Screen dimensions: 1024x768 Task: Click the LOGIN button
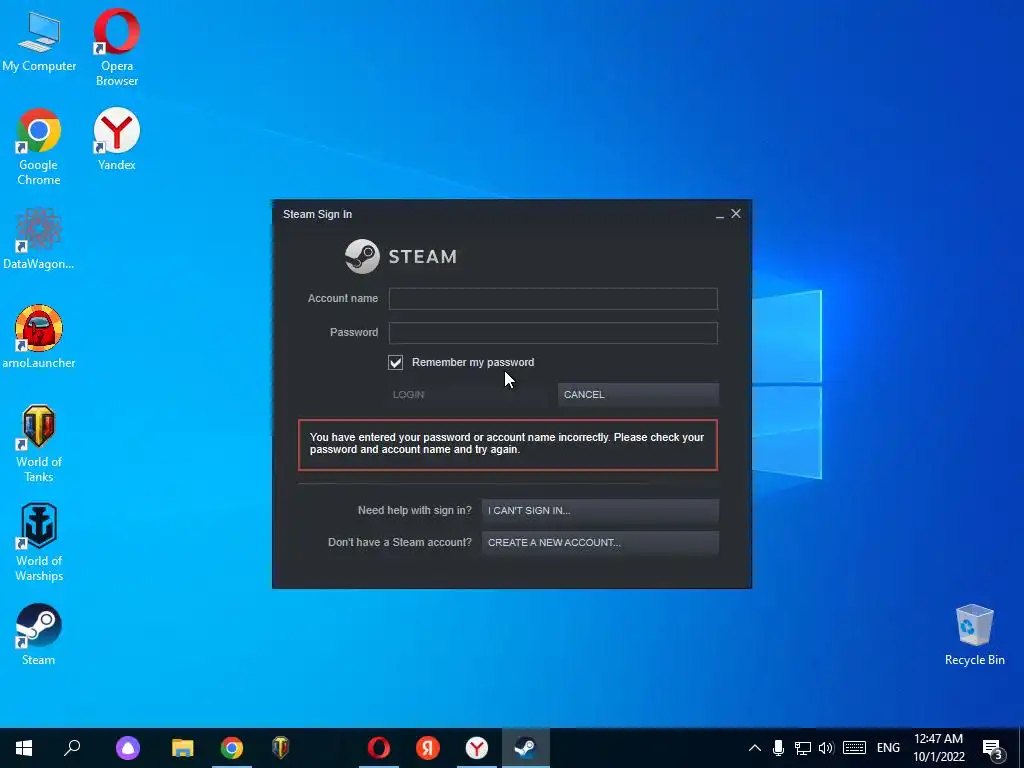click(469, 394)
